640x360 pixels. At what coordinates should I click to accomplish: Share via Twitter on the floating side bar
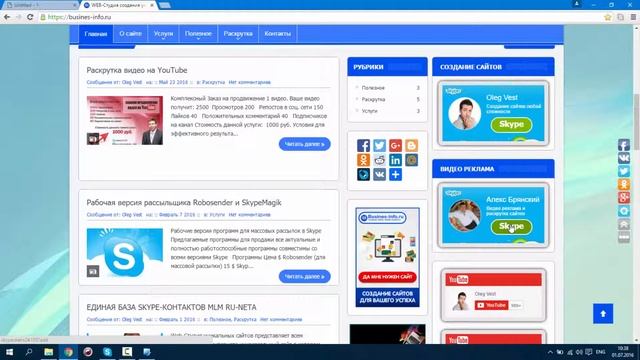(x=624, y=171)
